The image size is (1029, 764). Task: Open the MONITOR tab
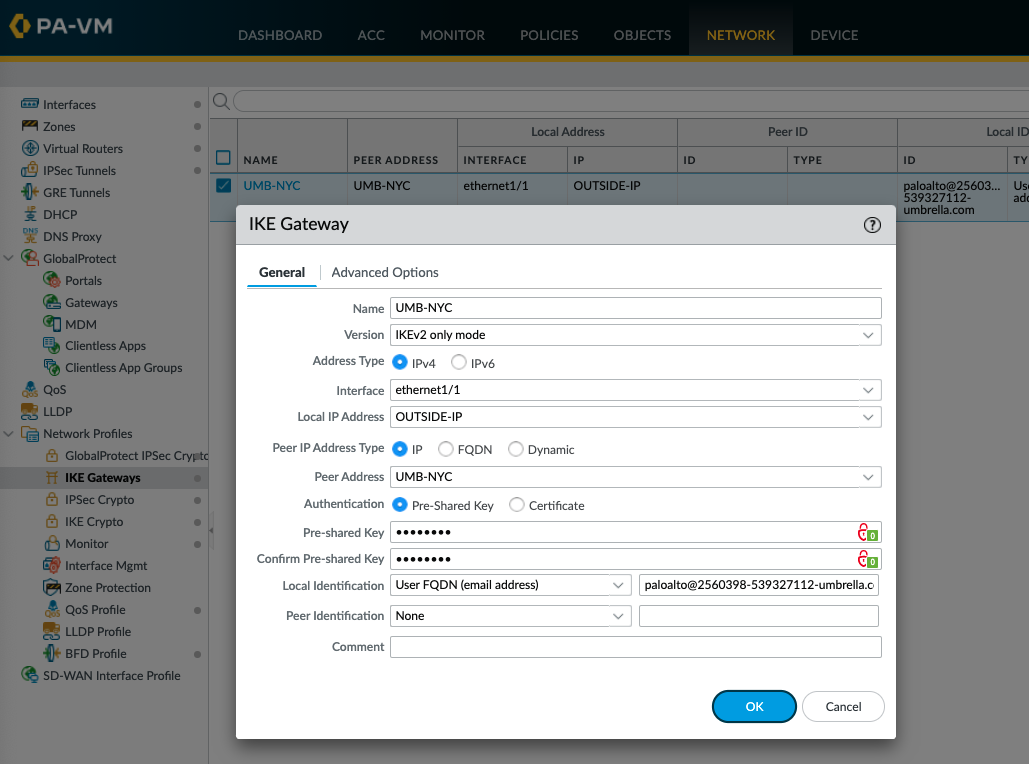(x=452, y=35)
